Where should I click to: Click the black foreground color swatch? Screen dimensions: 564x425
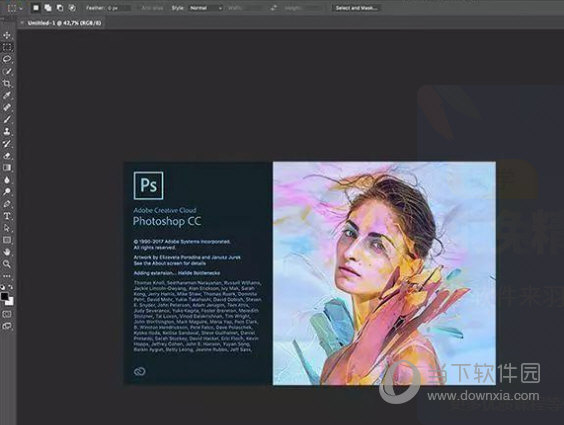[4, 296]
